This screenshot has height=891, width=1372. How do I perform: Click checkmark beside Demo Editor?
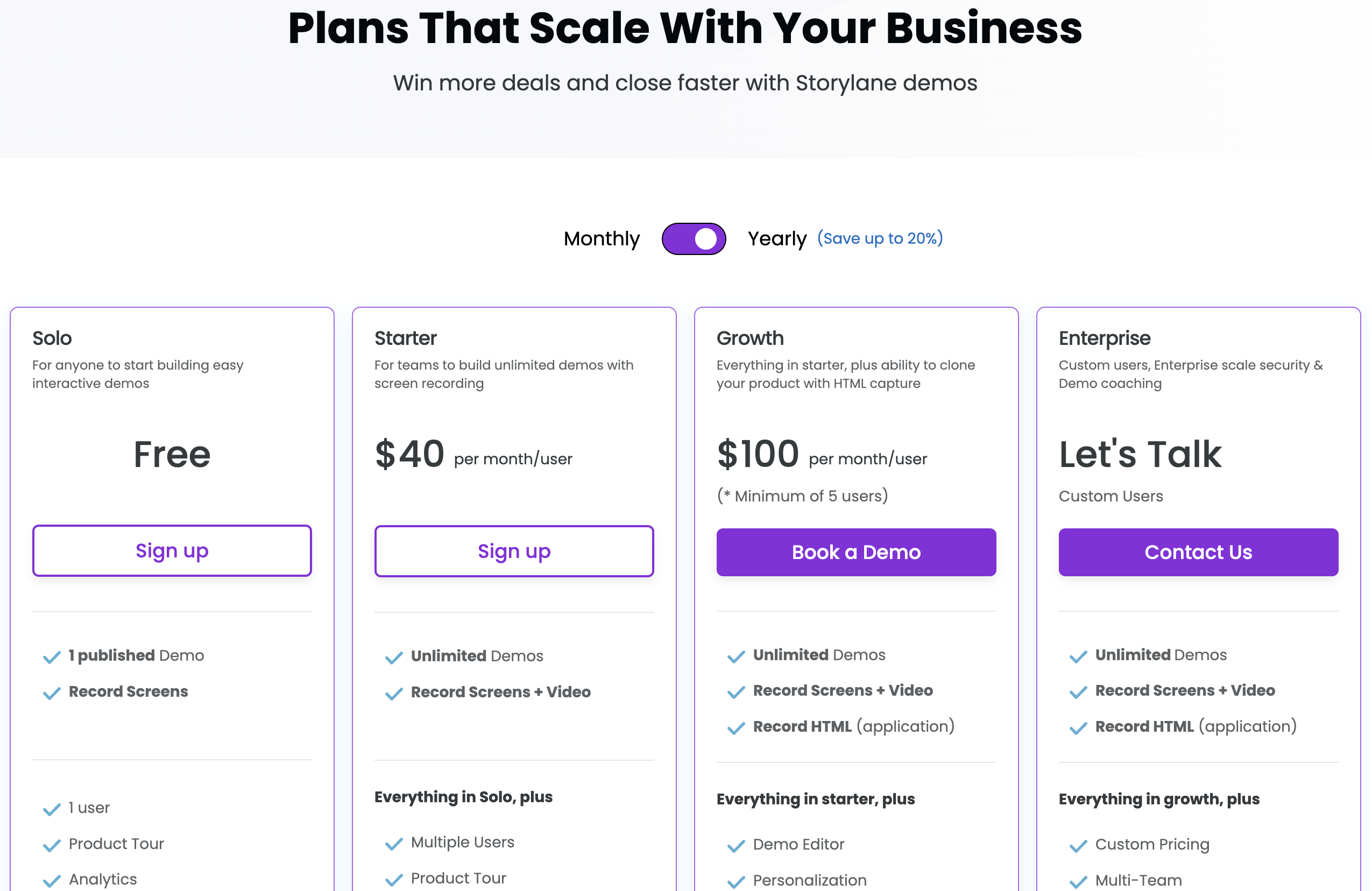point(736,845)
